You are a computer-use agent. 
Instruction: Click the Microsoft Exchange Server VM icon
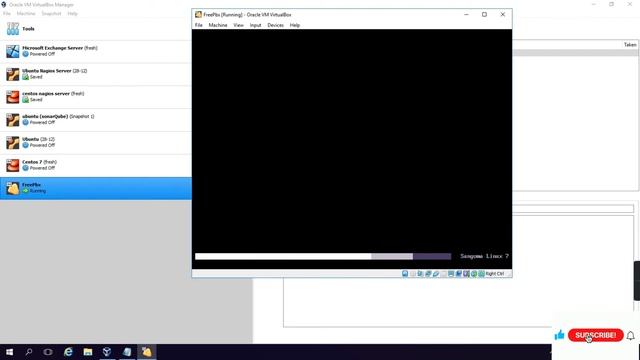tap(13, 51)
